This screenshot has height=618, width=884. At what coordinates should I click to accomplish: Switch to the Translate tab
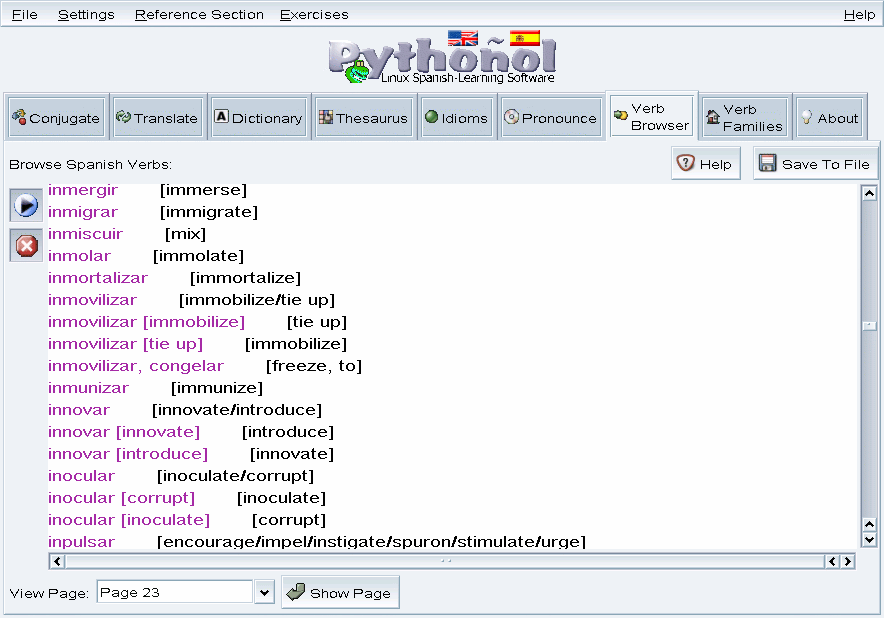point(157,118)
